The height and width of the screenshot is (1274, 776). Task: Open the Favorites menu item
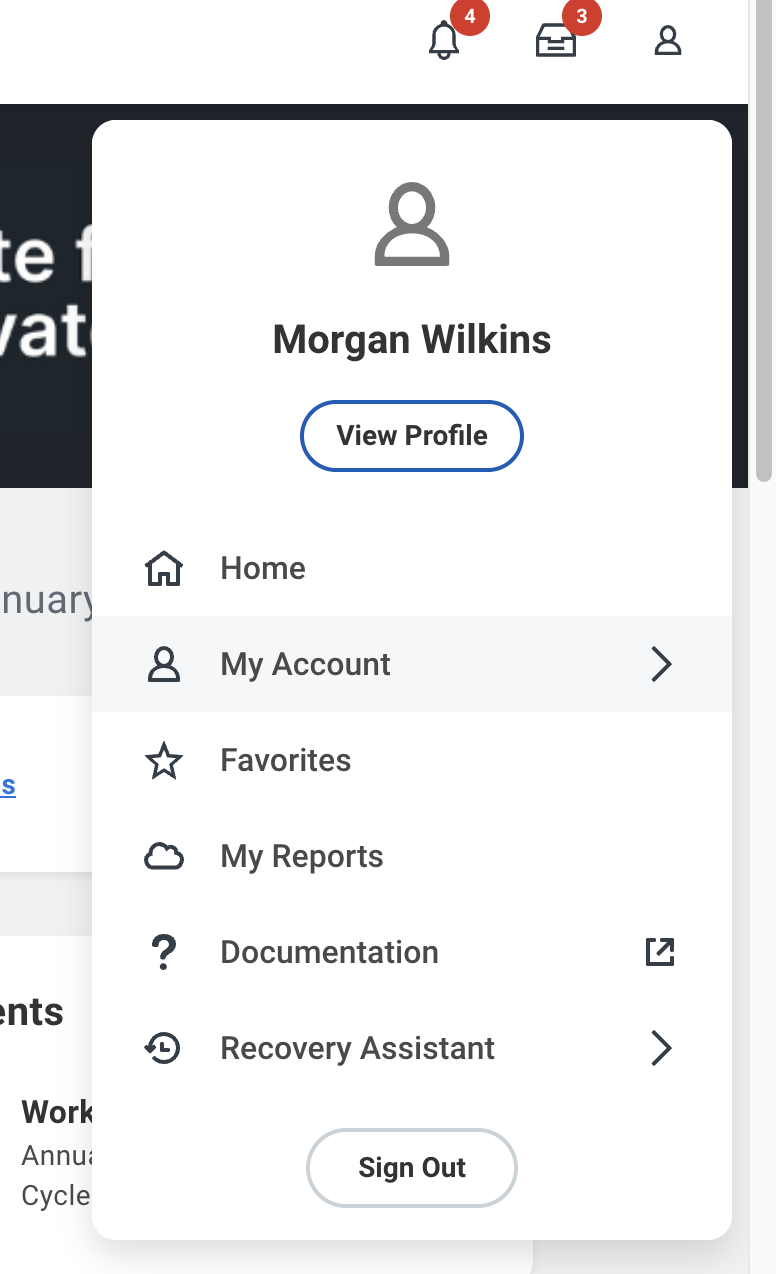click(286, 761)
